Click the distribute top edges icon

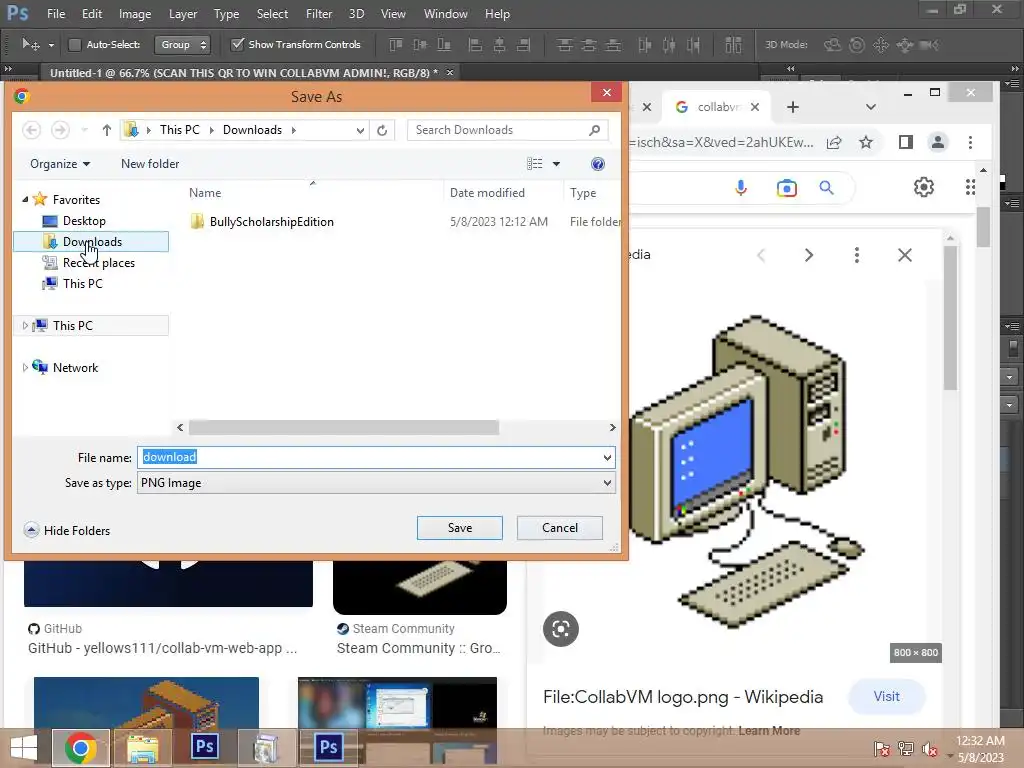(564, 44)
